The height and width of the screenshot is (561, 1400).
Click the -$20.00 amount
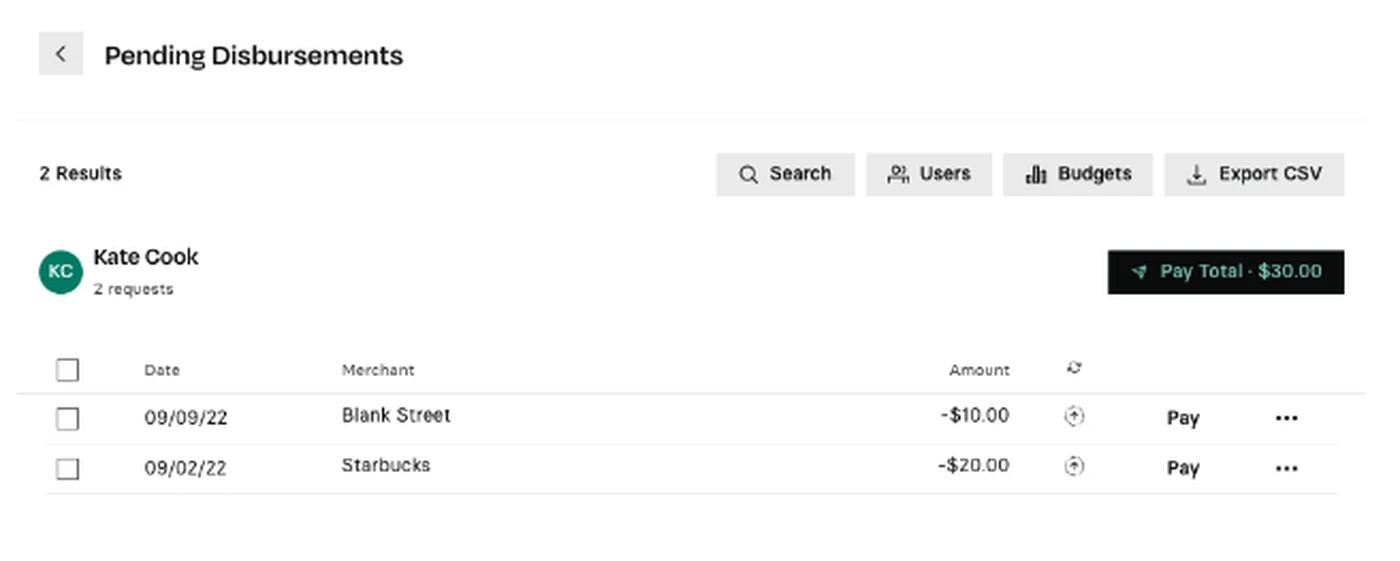974,465
